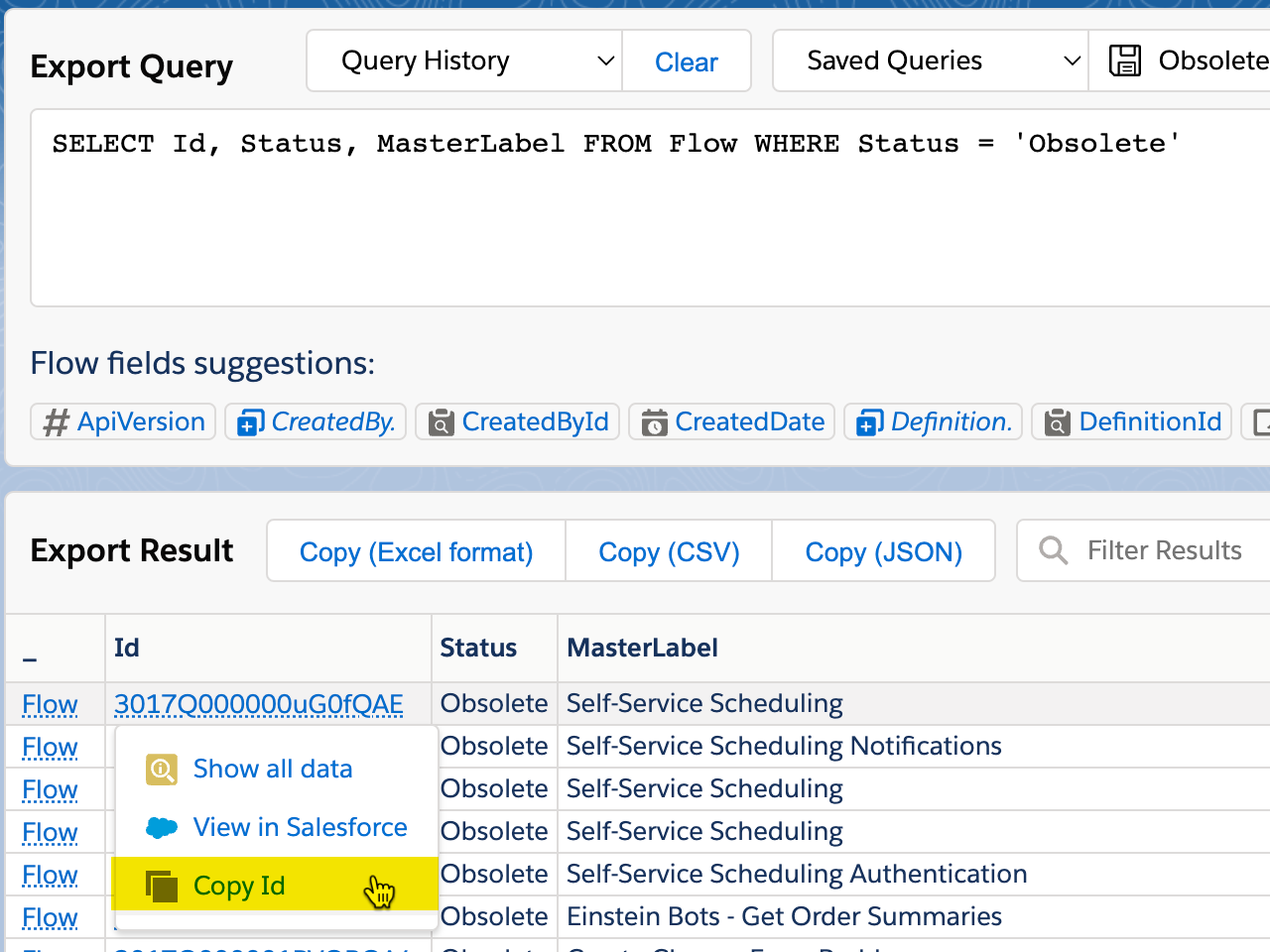Click Copy (Excel format) button
The image size is (1270, 952).
click(417, 551)
